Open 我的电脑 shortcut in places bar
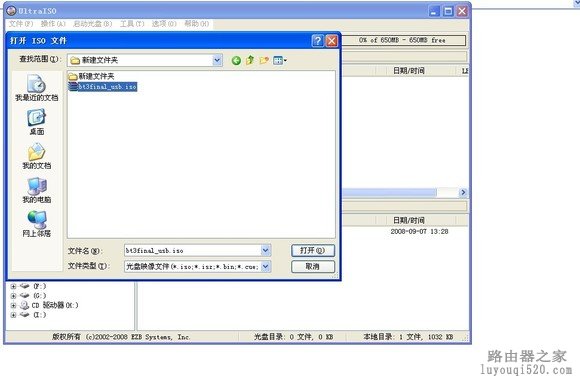Image resolution: width=580 pixels, height=384 pixels. point(36,190)
